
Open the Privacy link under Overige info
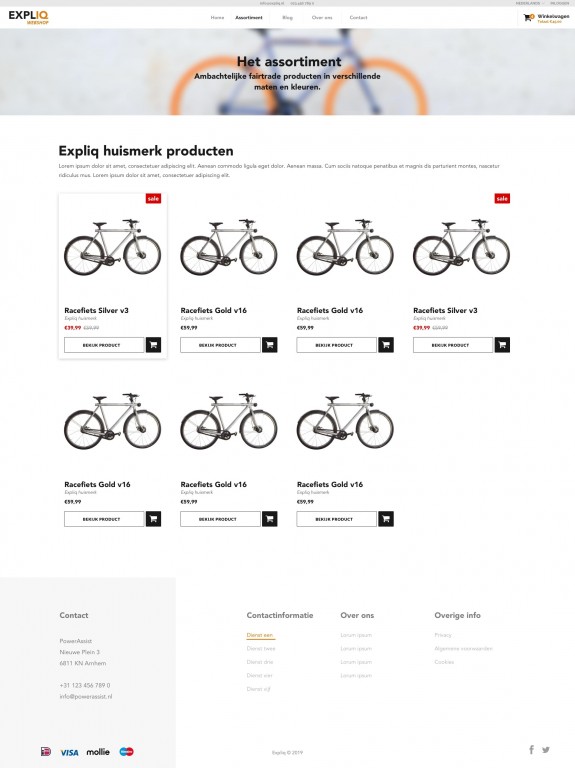click(443, 635)
